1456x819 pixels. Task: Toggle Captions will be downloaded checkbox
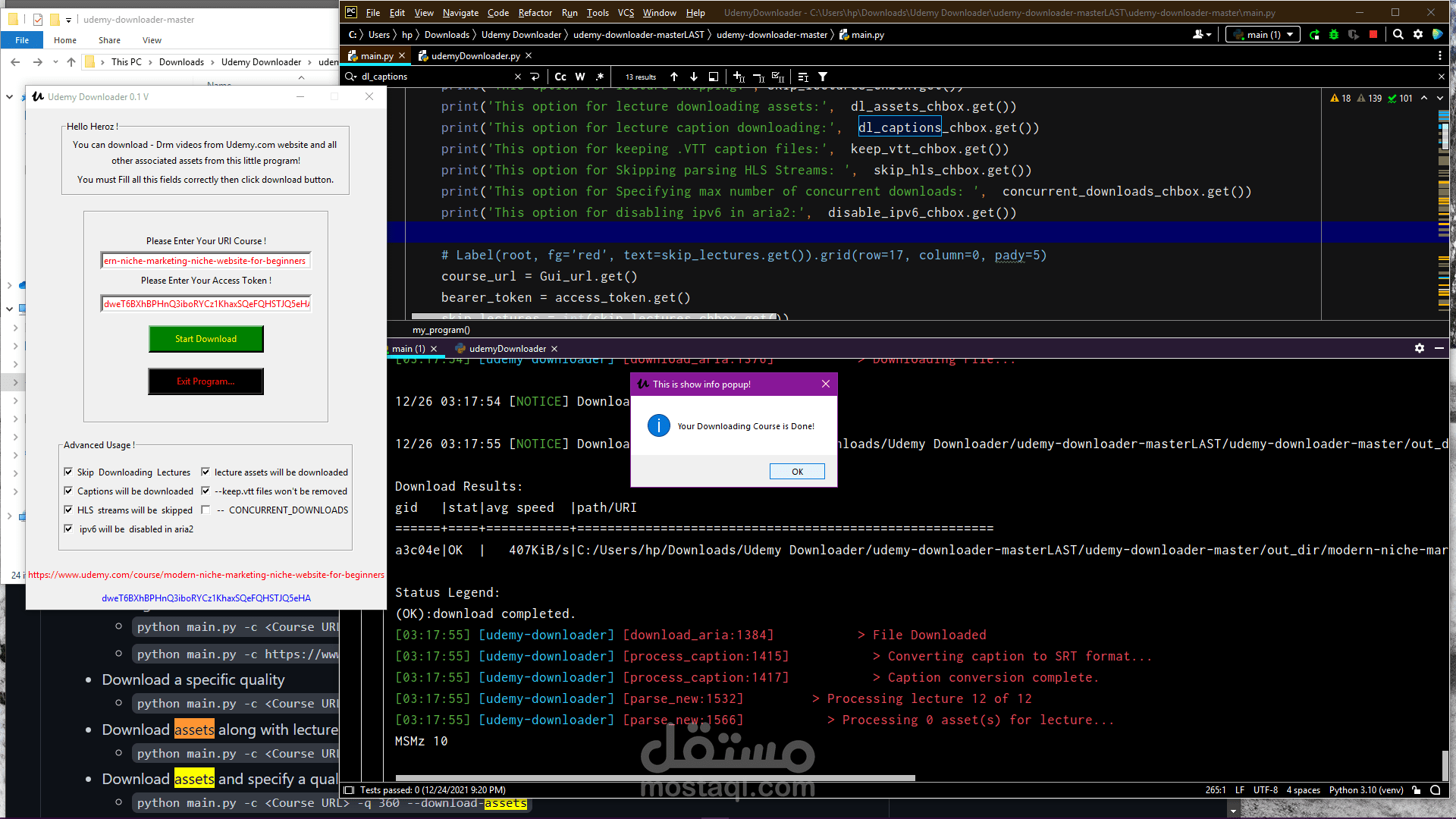68,491
